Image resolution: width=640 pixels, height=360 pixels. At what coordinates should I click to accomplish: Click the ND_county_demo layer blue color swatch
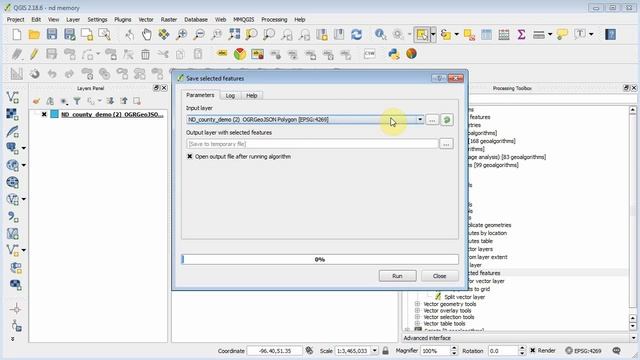coord(54,115)
